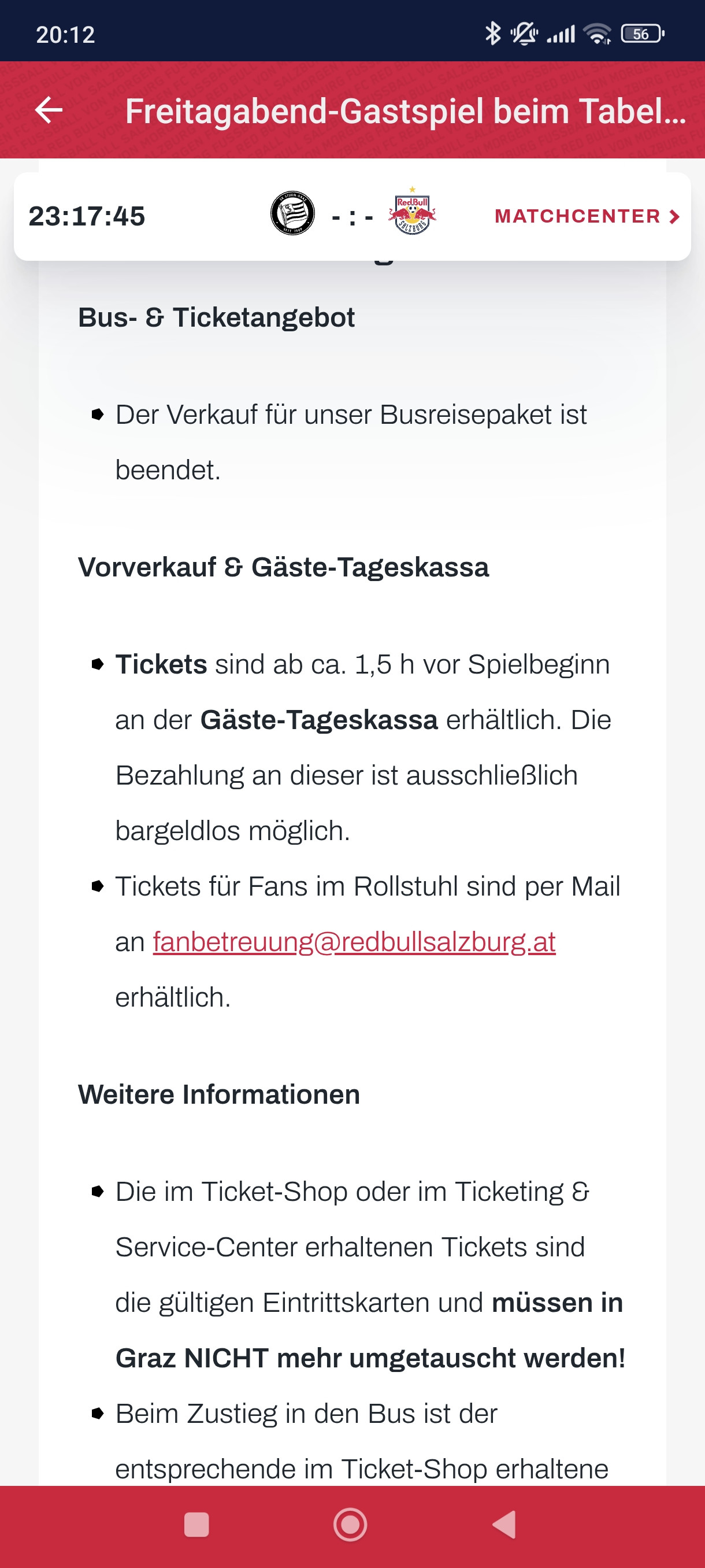This screenshot has width=705, height=1568.
Task: Tap the battery level indicator
Action: 642,34
